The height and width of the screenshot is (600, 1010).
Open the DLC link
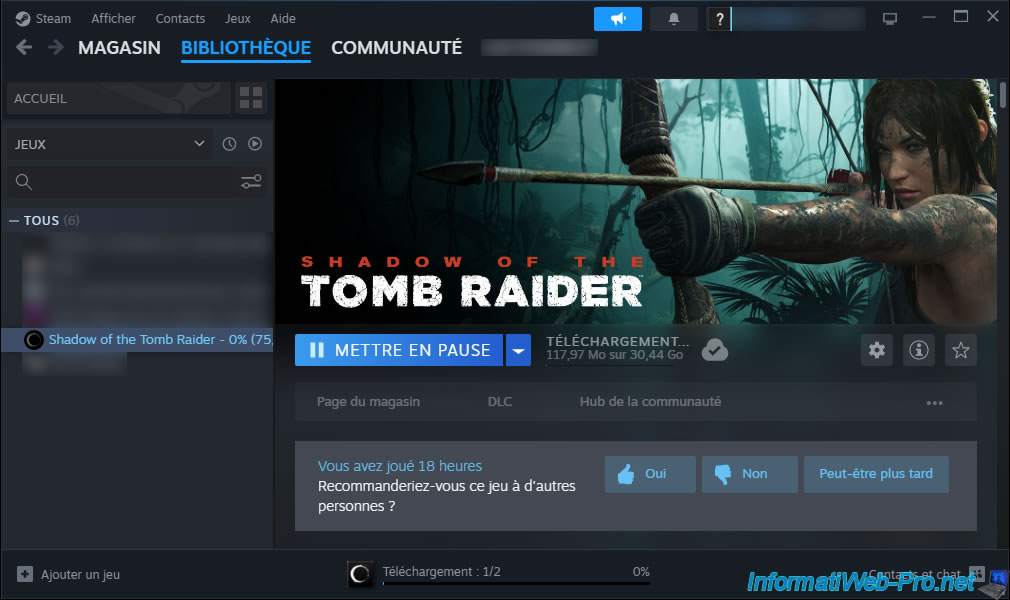[500, 402]
